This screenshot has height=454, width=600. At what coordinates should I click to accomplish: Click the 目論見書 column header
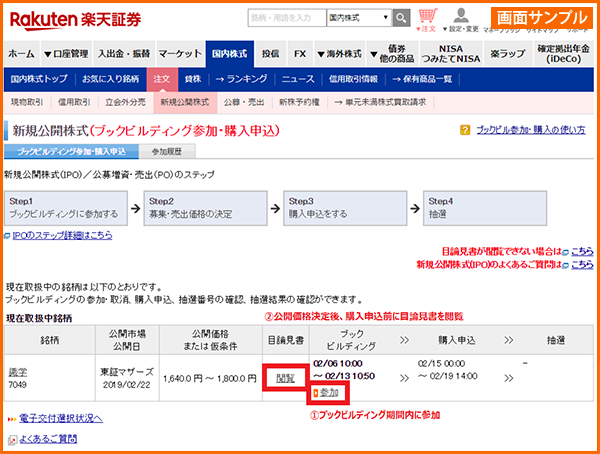pyautogui.click(x=286, y=340)
